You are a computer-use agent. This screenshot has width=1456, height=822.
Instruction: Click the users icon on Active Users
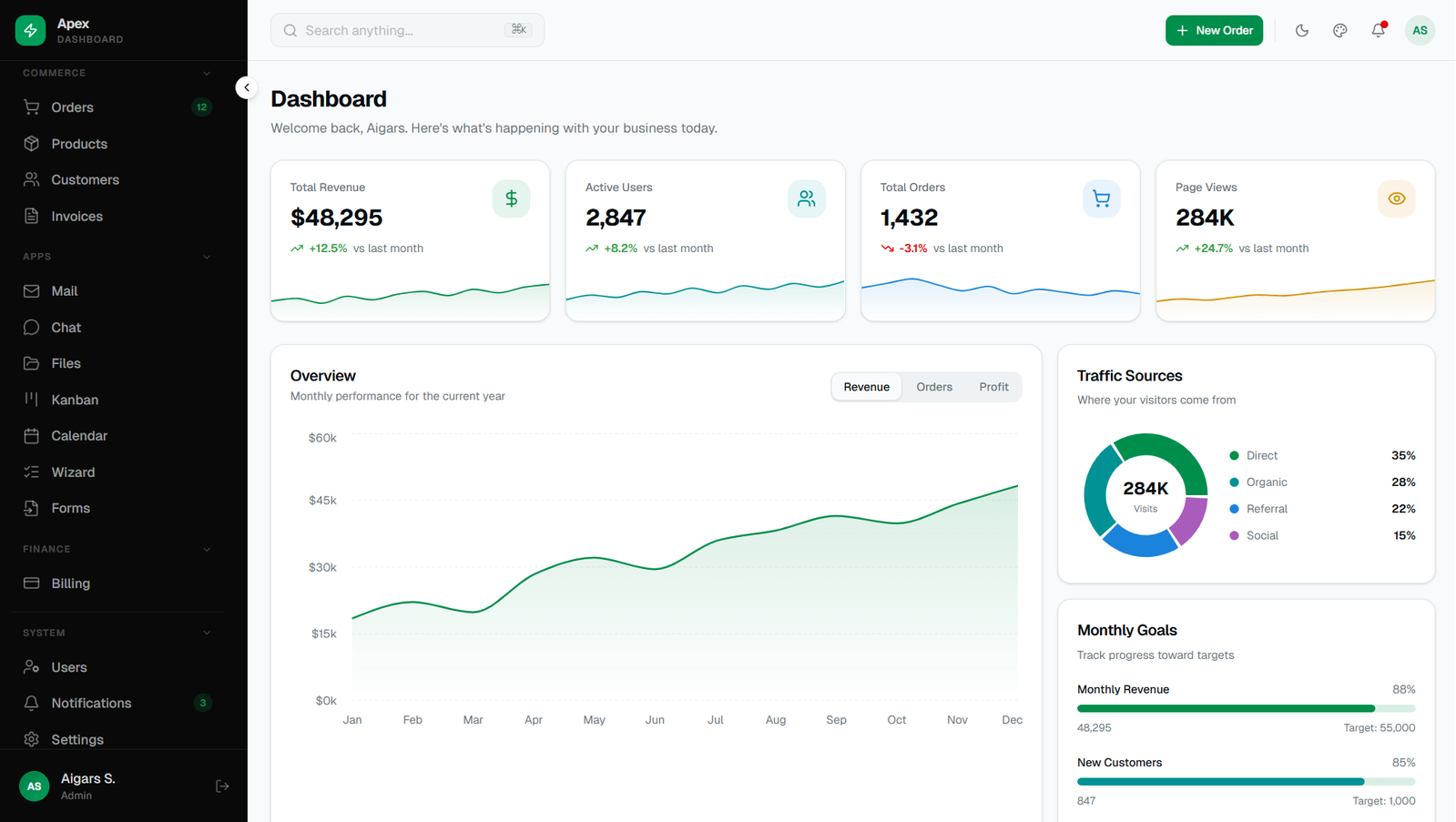tap(807, 198)
